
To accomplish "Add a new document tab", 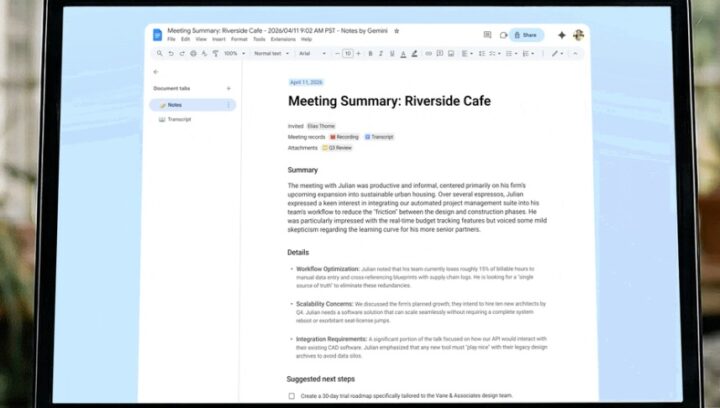I will 229,89.
